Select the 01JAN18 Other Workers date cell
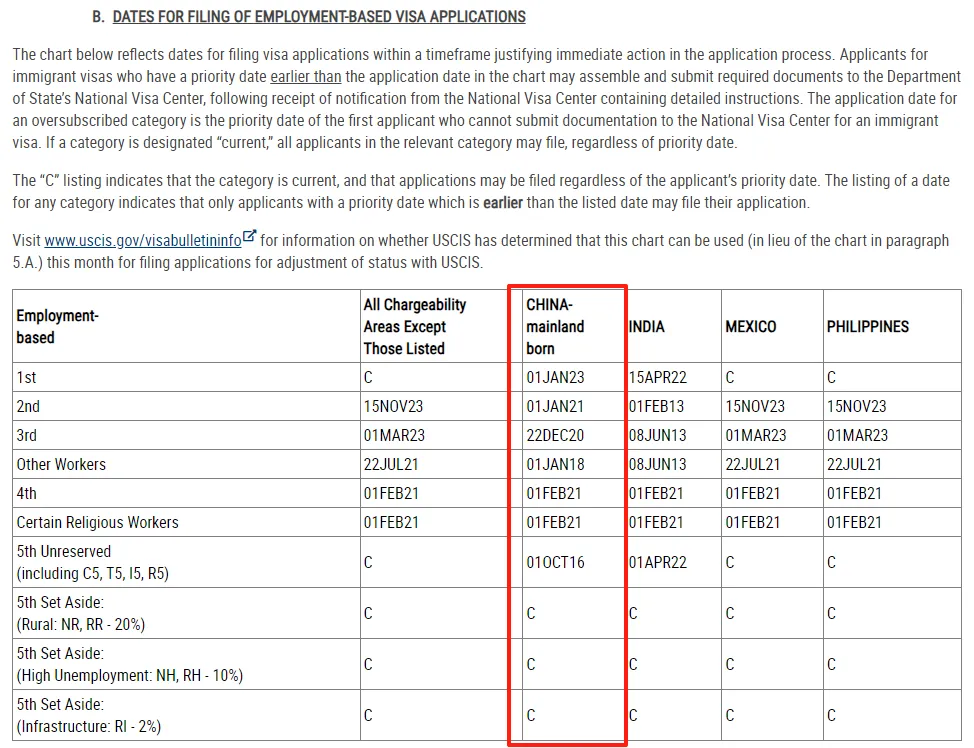The image size is (974, 748). coord(555,464)
